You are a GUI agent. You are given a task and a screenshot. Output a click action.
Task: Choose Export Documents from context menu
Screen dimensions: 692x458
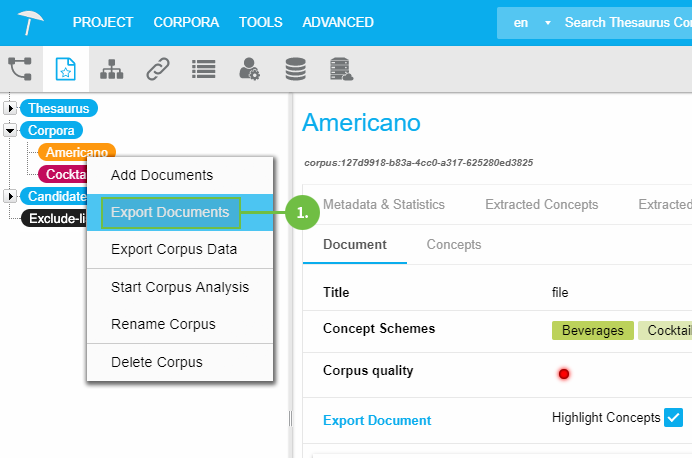(170, 212)
